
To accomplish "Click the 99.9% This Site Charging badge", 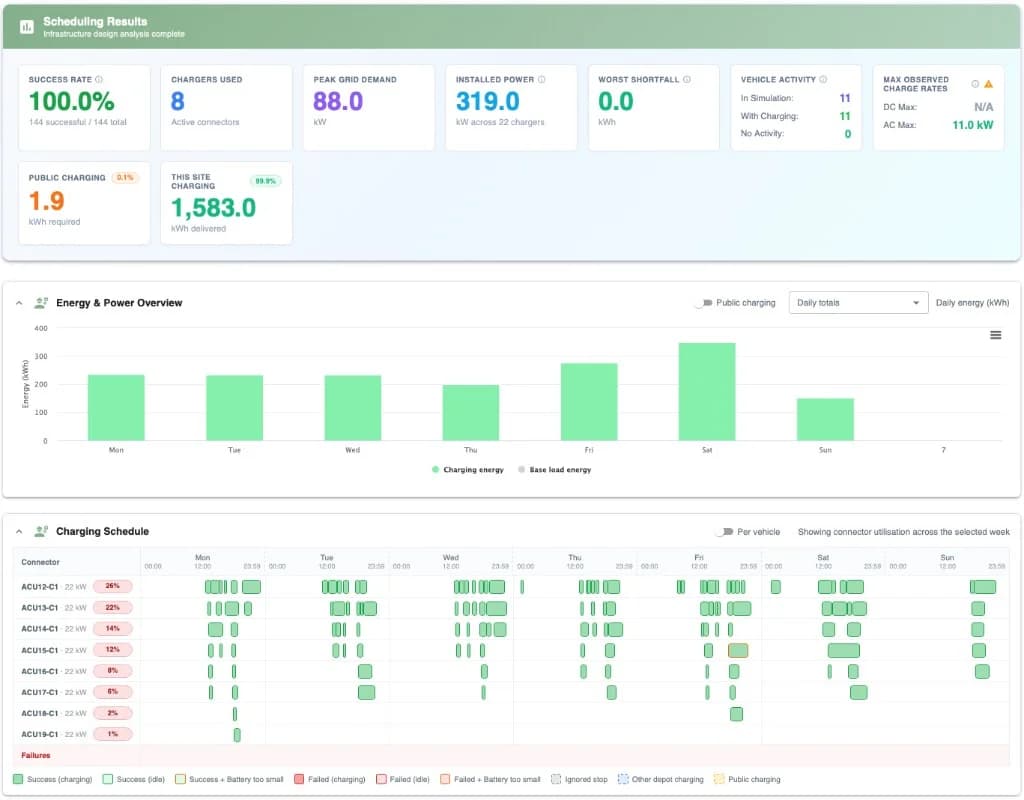I will point(265,181).
